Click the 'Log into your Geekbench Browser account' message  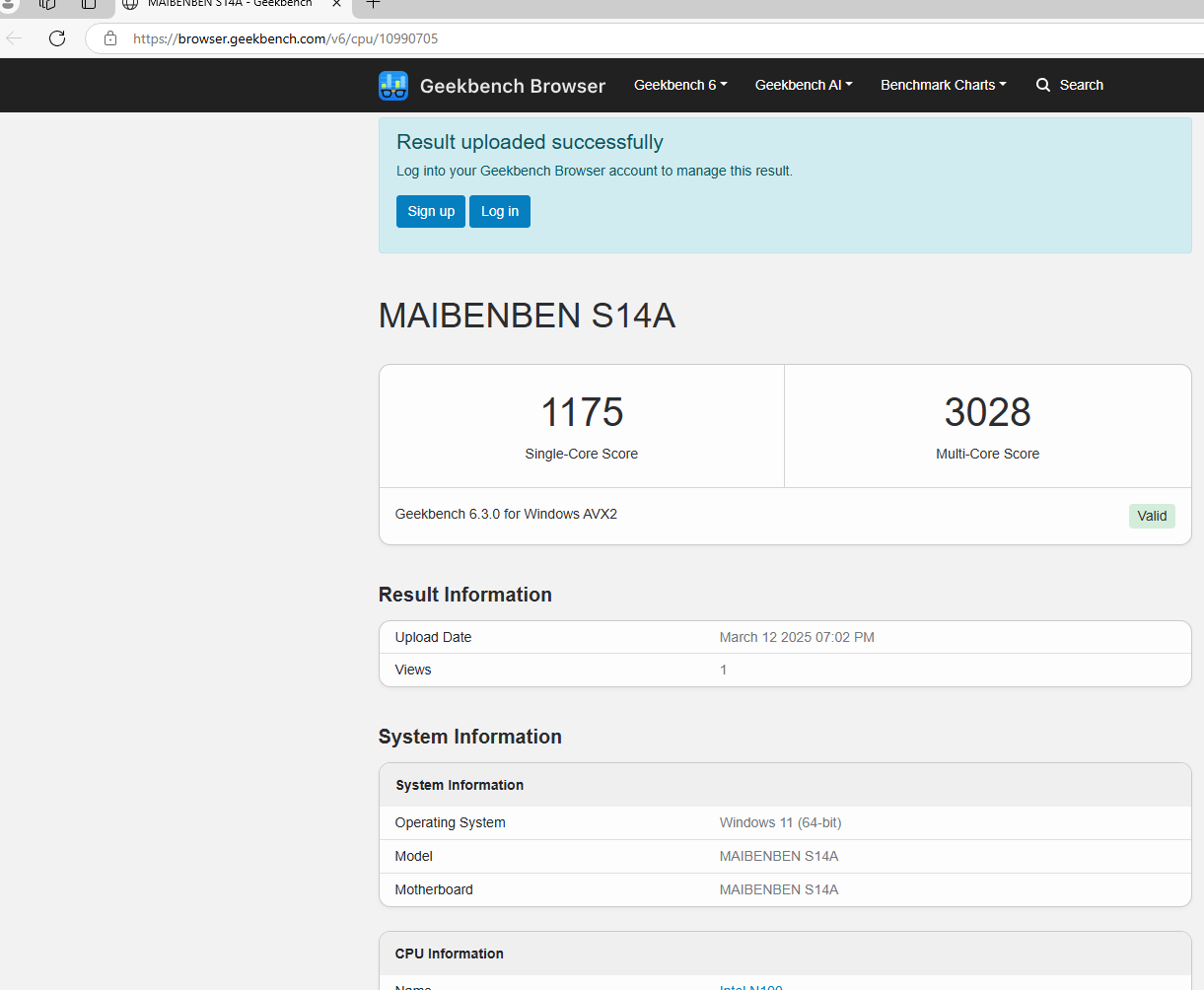click(595, 171)
